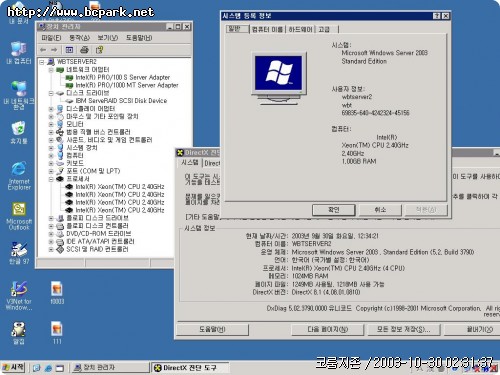Expand the IDE ATA/ATAPI 컨트롤러 node
500x375 pixels.
[51, 241]
